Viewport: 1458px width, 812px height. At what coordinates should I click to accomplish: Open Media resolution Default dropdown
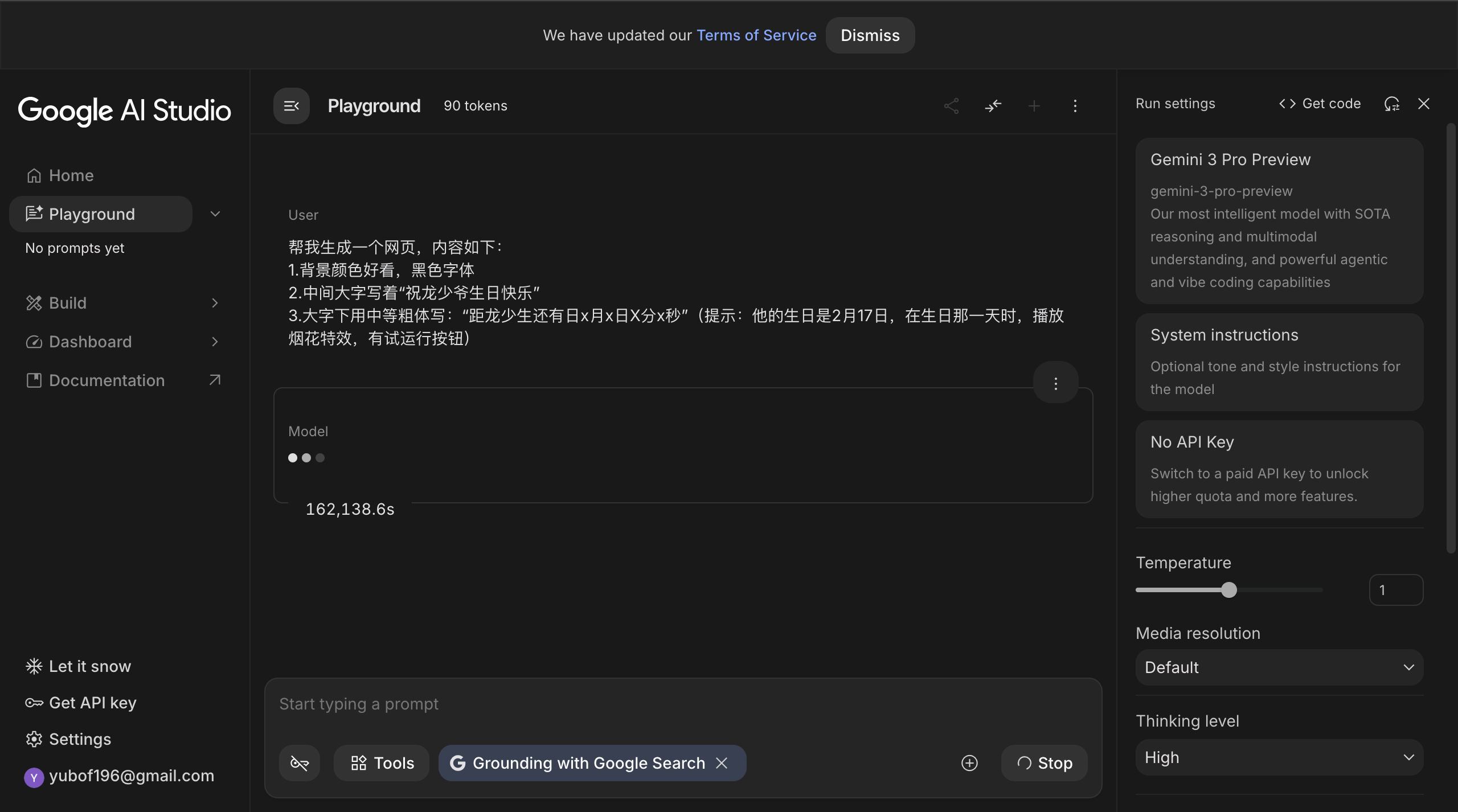[1279, 667]
